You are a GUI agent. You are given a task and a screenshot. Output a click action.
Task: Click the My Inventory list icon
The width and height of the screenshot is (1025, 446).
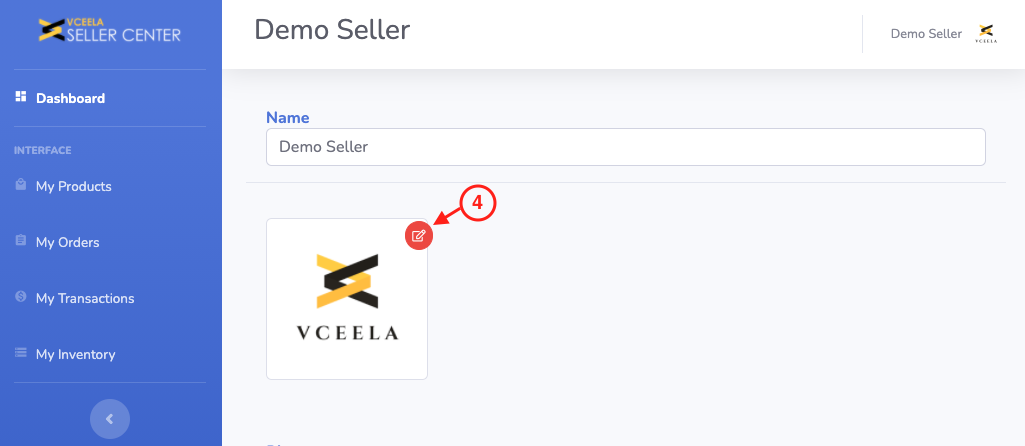[x=20, y=354]
